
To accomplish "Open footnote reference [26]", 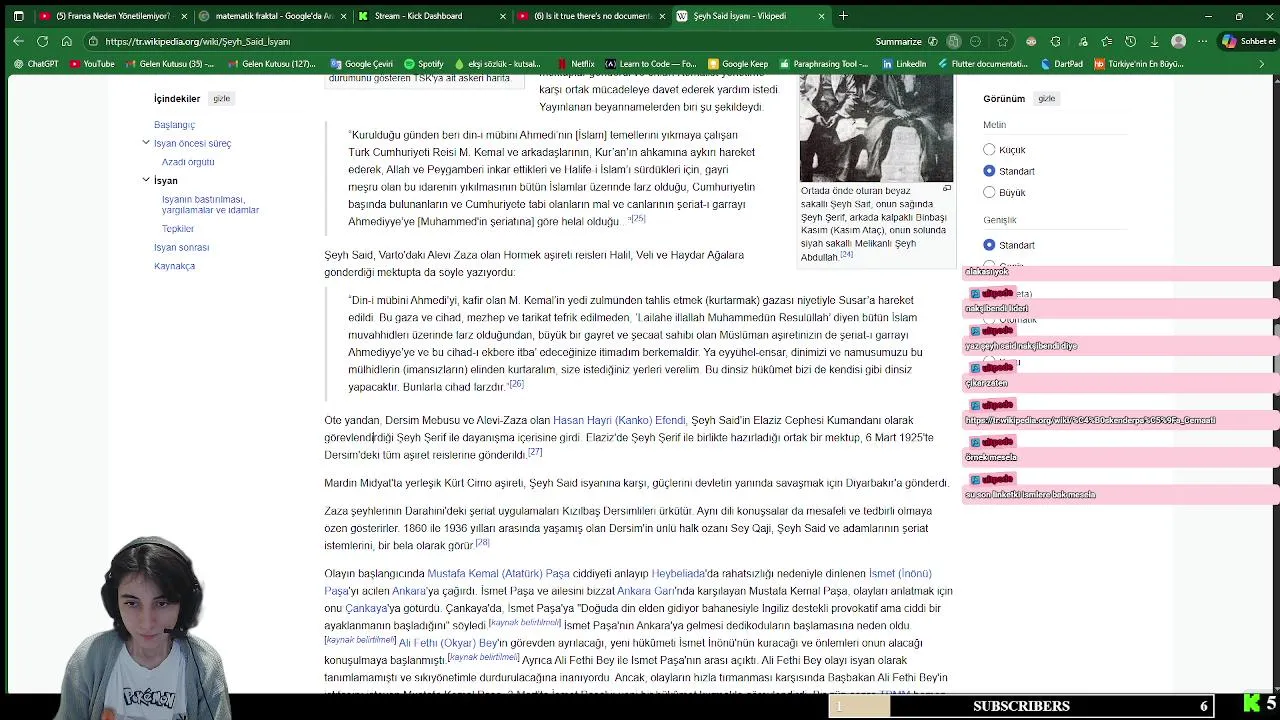I will point(516,384).
